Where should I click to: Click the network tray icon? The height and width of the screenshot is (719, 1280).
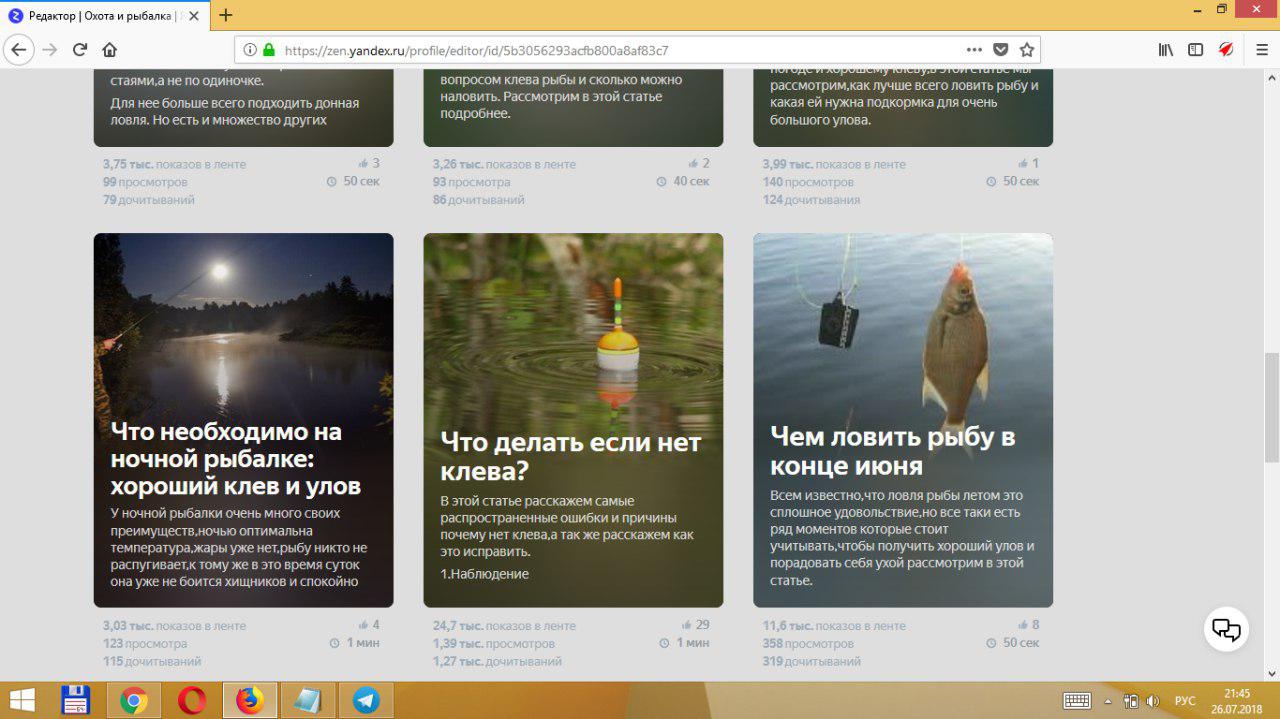click(x=1131, y=701)
